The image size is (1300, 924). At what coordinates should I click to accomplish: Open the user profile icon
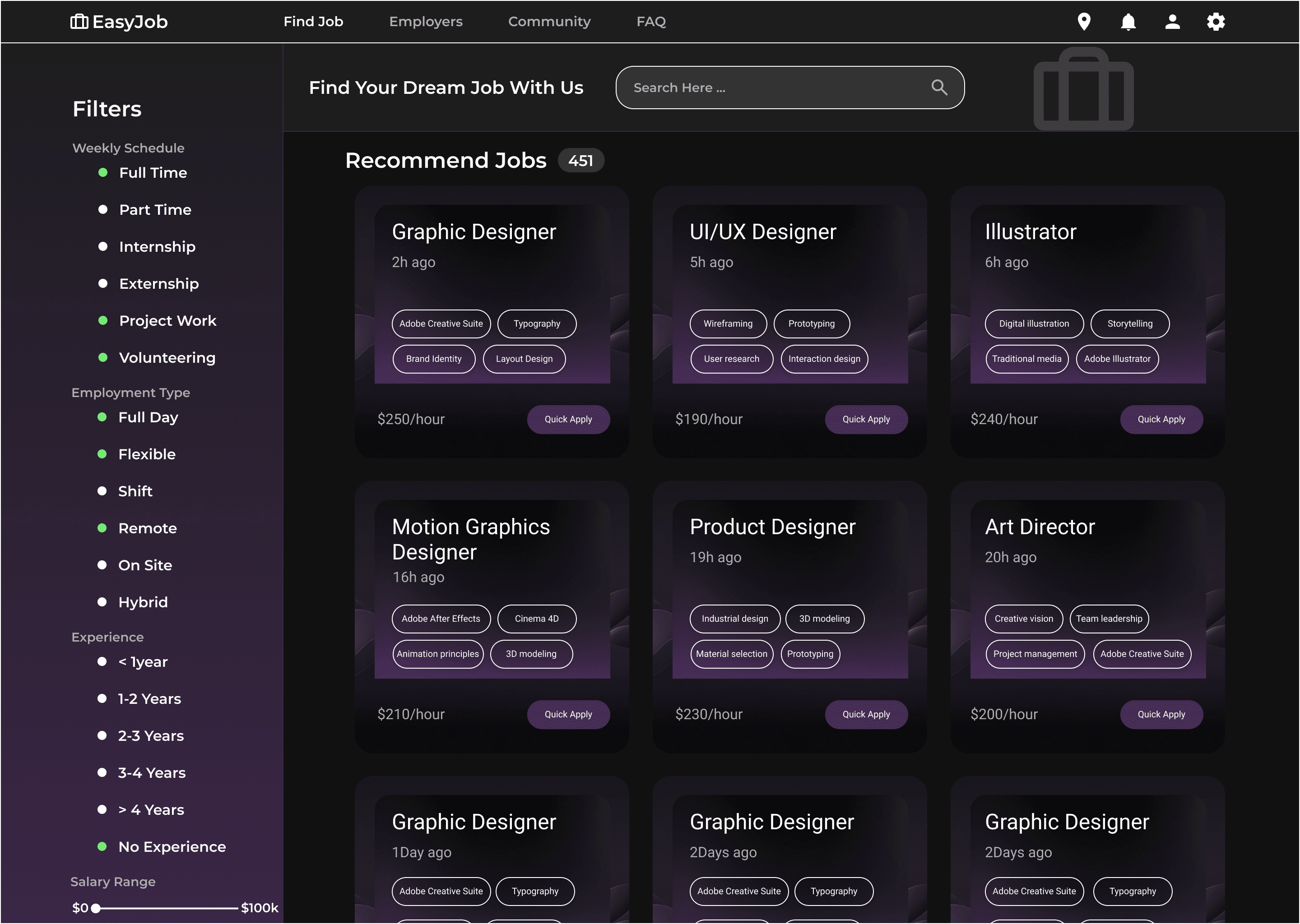1172,22
